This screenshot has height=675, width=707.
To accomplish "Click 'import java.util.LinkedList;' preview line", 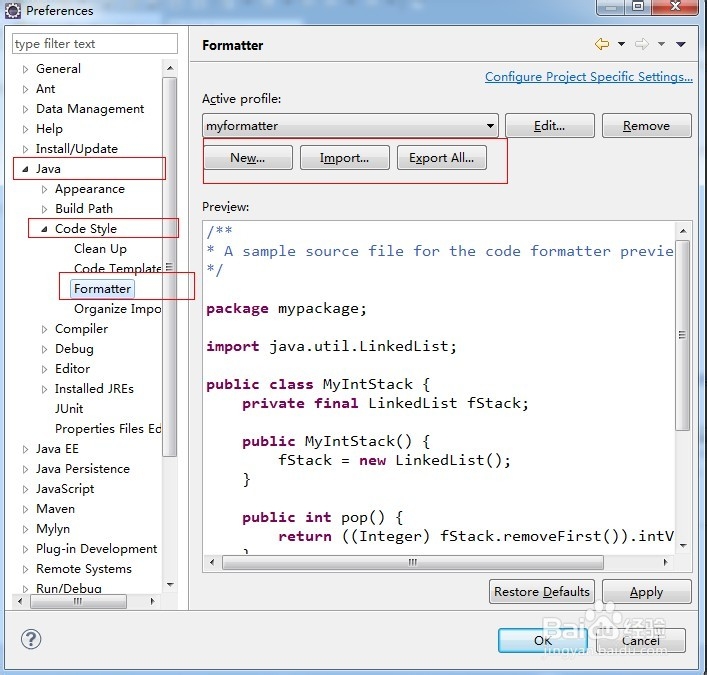I will tap(331, 346).
